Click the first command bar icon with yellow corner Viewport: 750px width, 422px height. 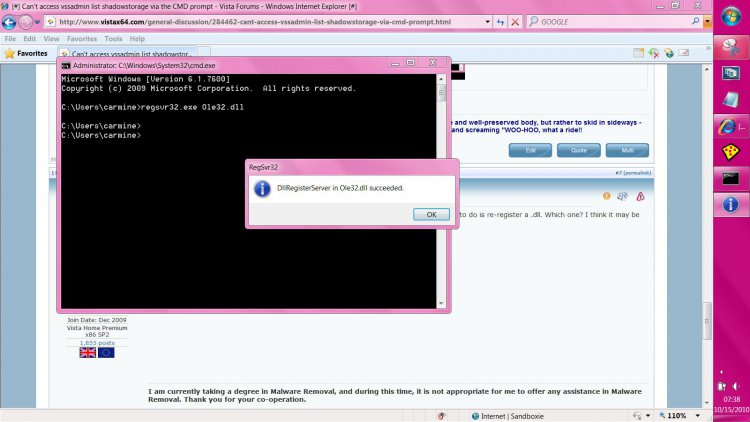pos(639,53)
